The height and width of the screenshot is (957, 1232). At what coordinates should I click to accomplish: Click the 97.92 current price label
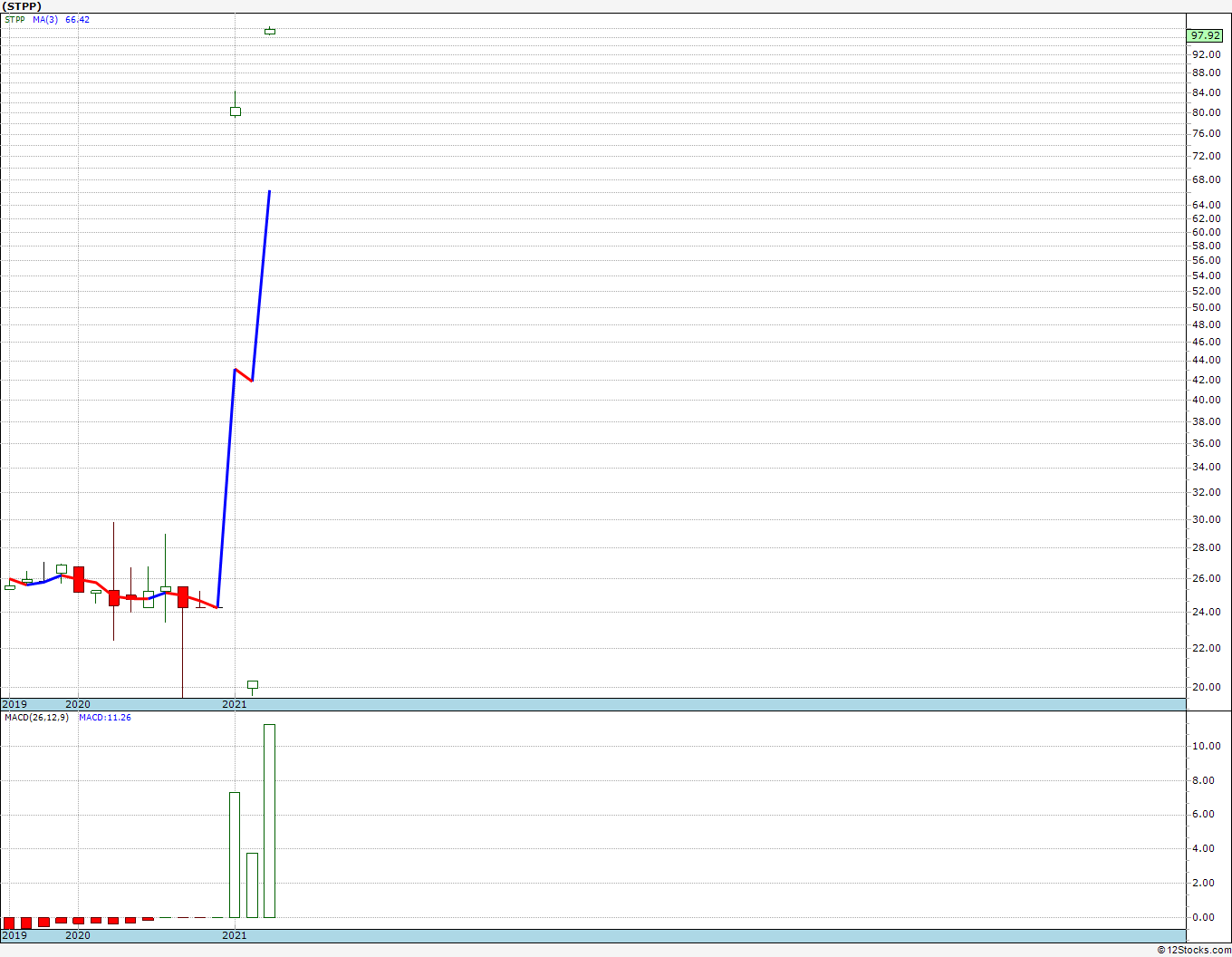click(x=1206, y=35)
